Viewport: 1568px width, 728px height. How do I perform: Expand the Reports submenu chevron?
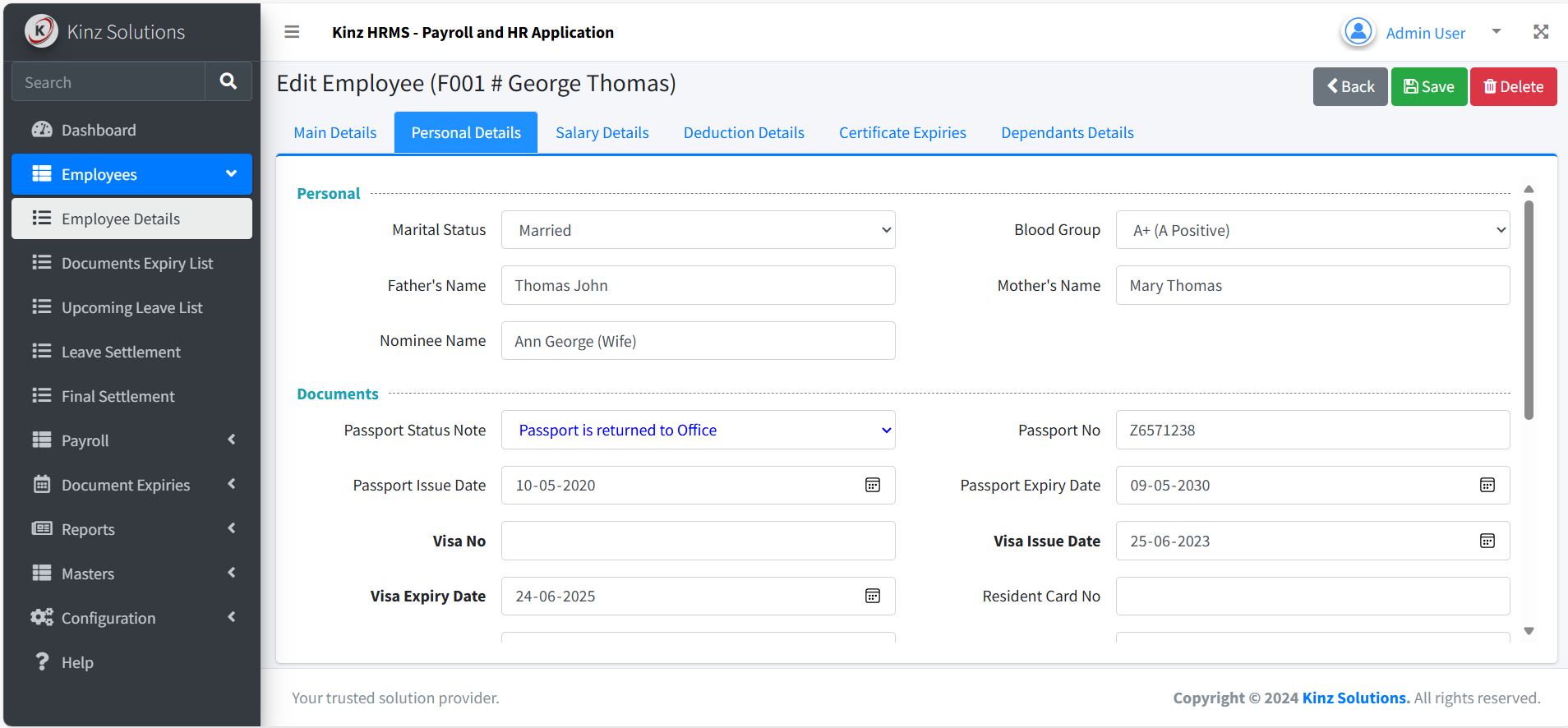point(232,529)
